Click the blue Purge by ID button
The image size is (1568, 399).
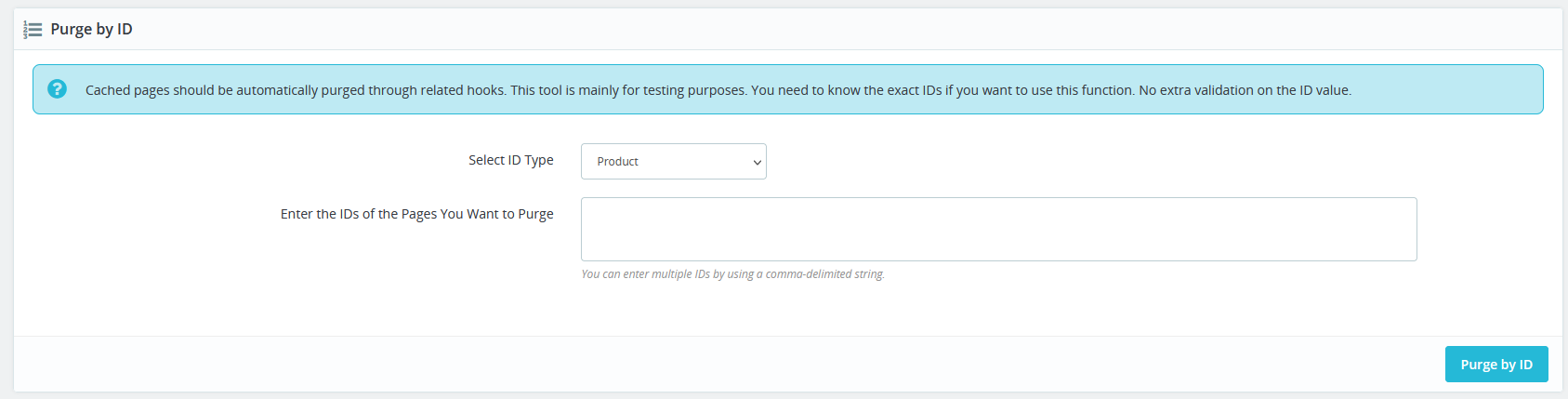(1496, 364)
